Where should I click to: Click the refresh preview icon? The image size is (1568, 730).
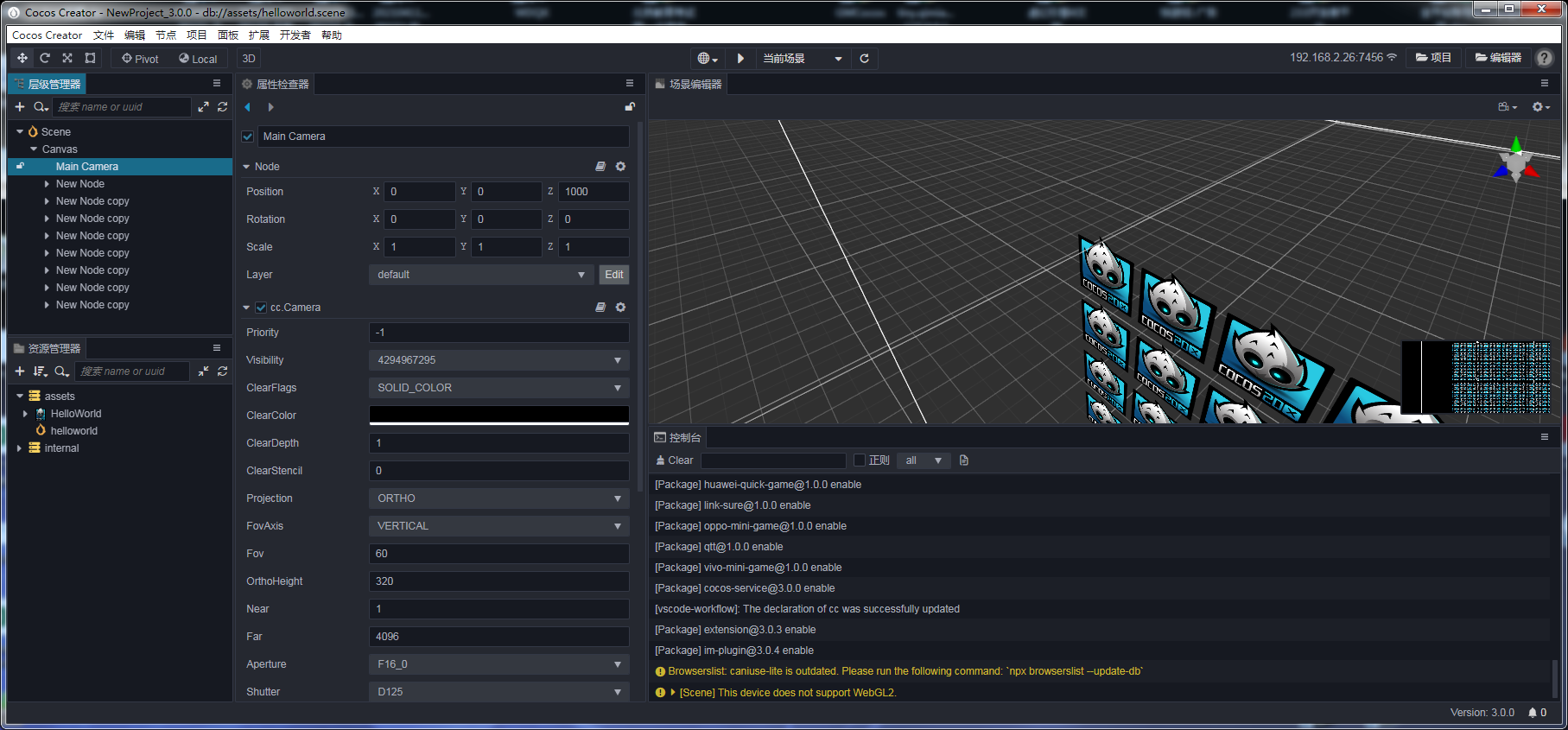tap(864, 59)
